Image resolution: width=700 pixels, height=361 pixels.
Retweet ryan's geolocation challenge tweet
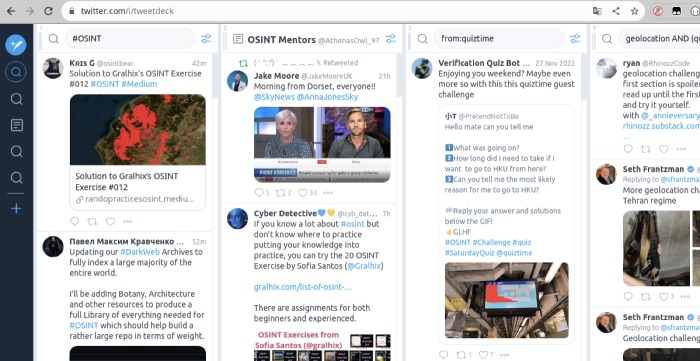(646, 149)
